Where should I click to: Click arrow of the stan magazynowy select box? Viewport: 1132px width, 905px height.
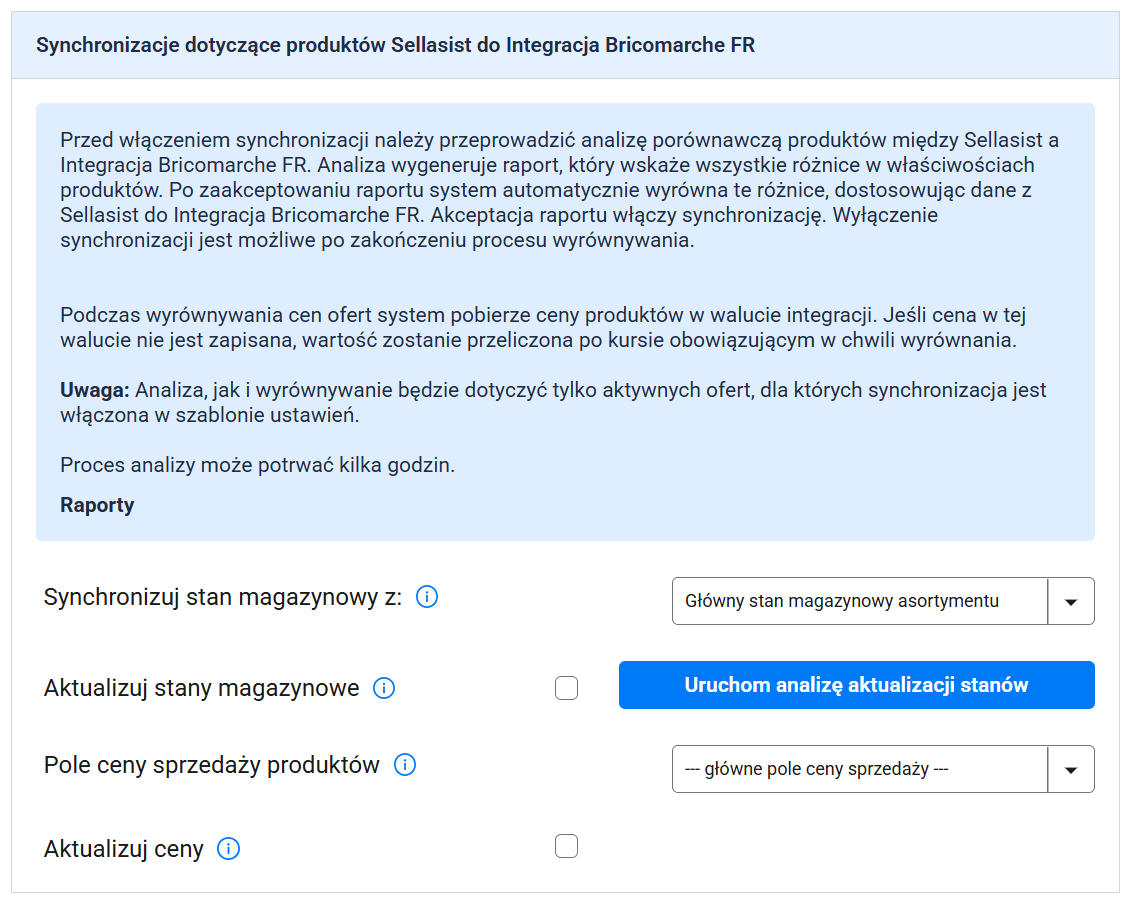1071,601
